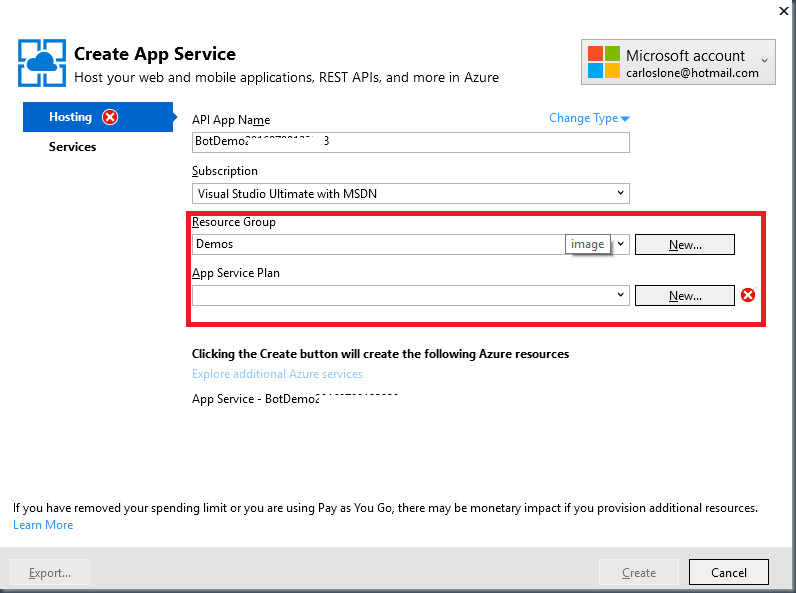The width and height of the screenshot is (796, 593).
Task: Click the error icon beside App Service Plan
Action: (x=748, y=295)
